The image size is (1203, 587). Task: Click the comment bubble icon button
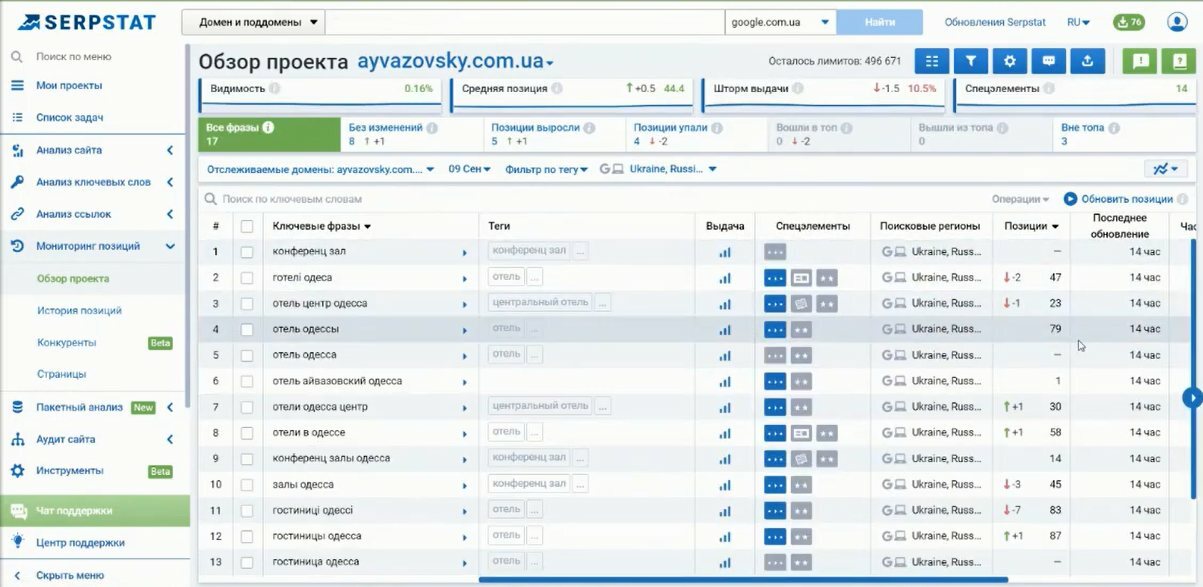[x=1048, y=61]
